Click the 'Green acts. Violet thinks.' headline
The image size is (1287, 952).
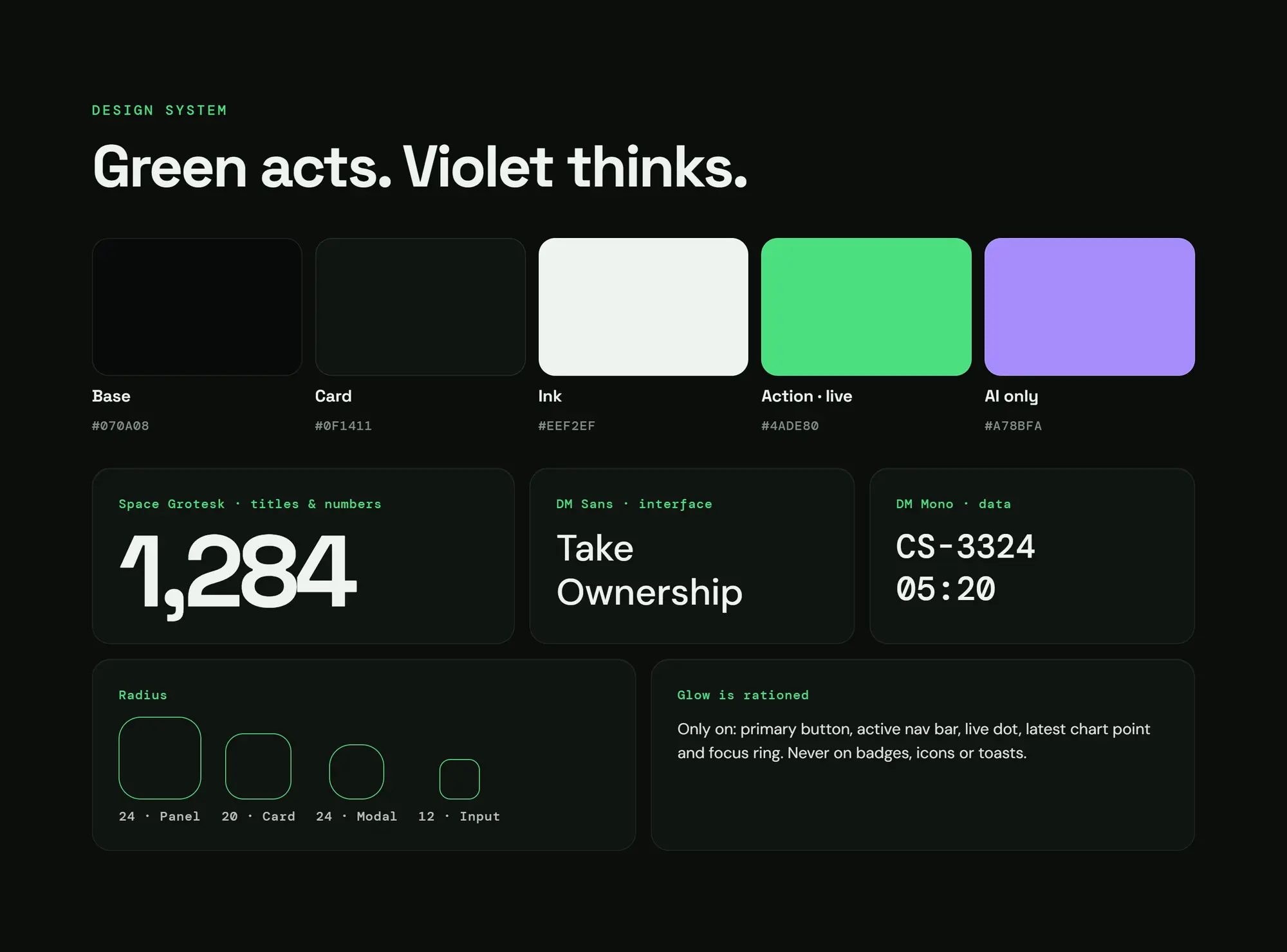(420, 167)
